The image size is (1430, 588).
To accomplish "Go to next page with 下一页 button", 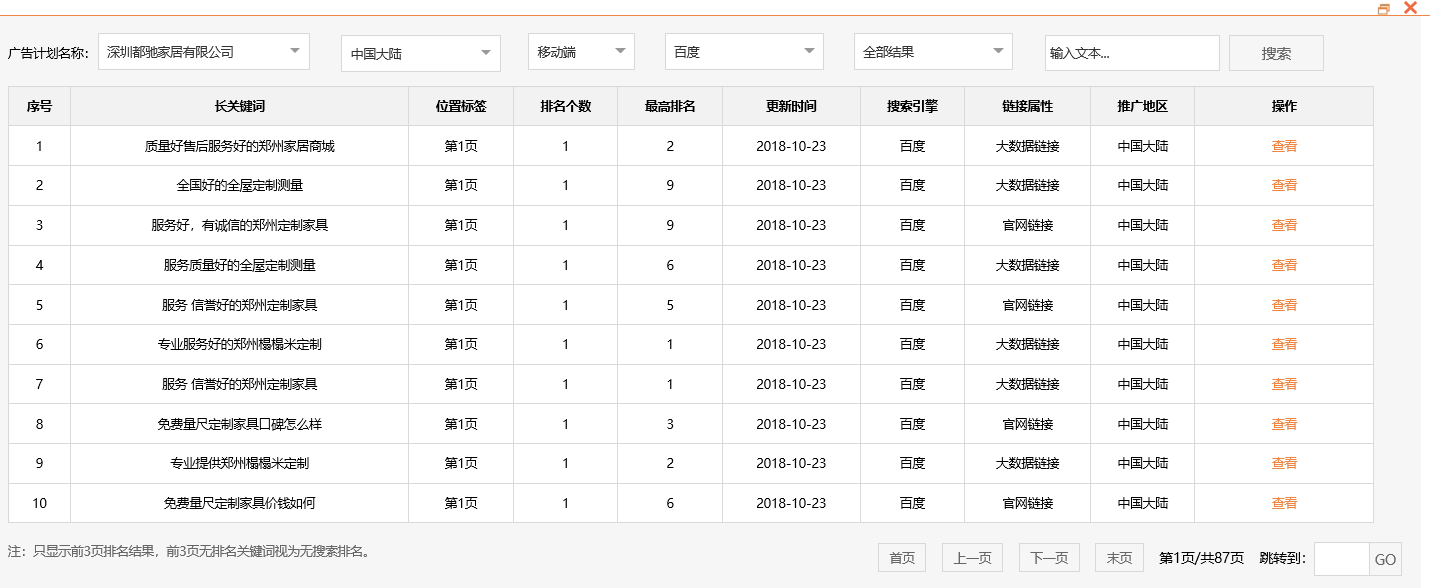I will (x=1046, y=558).
